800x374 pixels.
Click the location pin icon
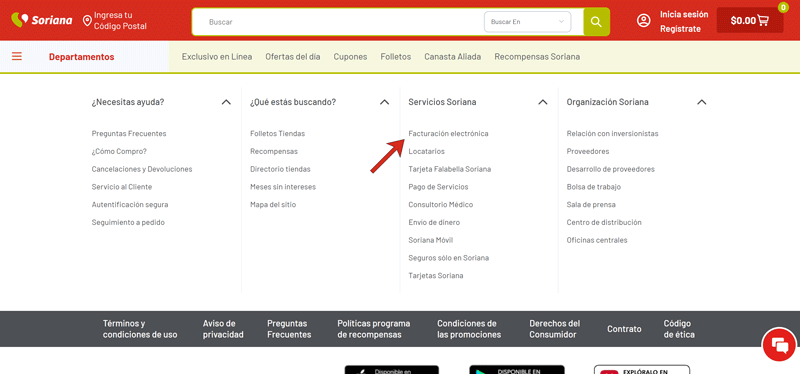coord(87,20)
